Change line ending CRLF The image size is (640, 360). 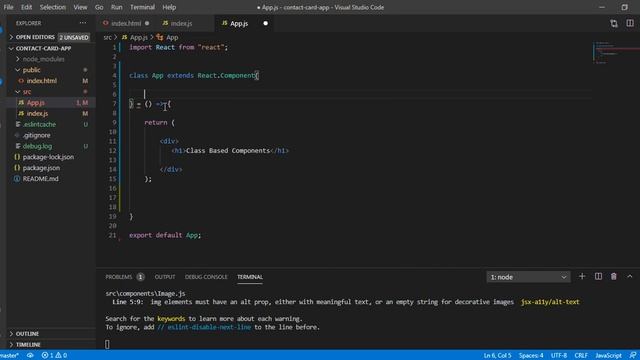581,356
